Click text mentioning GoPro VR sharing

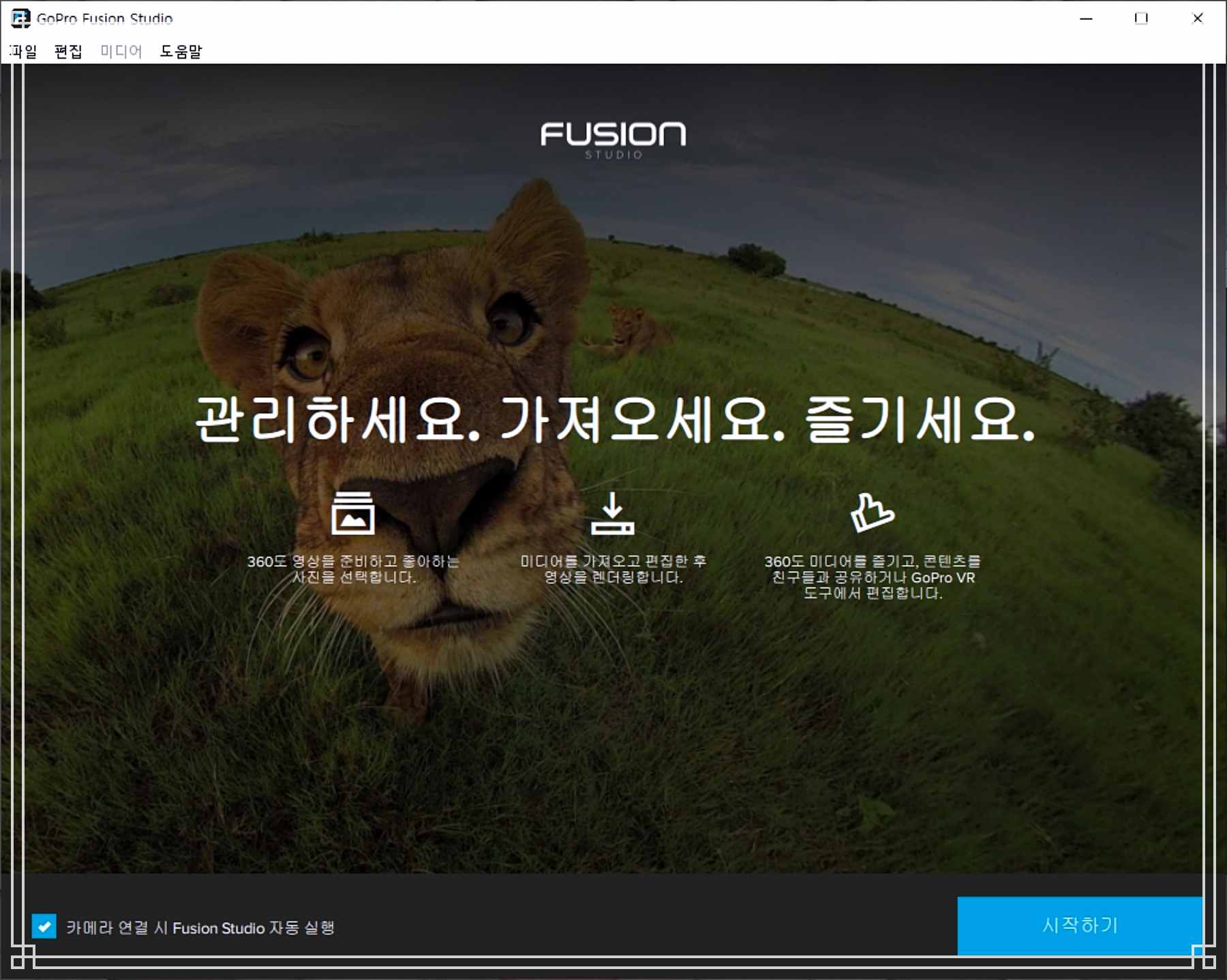[x=873, y=577]
